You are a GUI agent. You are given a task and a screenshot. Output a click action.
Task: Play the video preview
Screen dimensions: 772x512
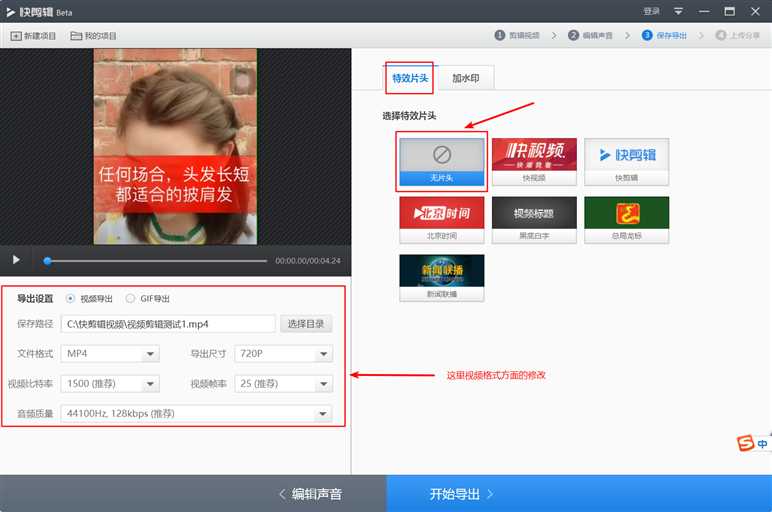pos(16,260)
